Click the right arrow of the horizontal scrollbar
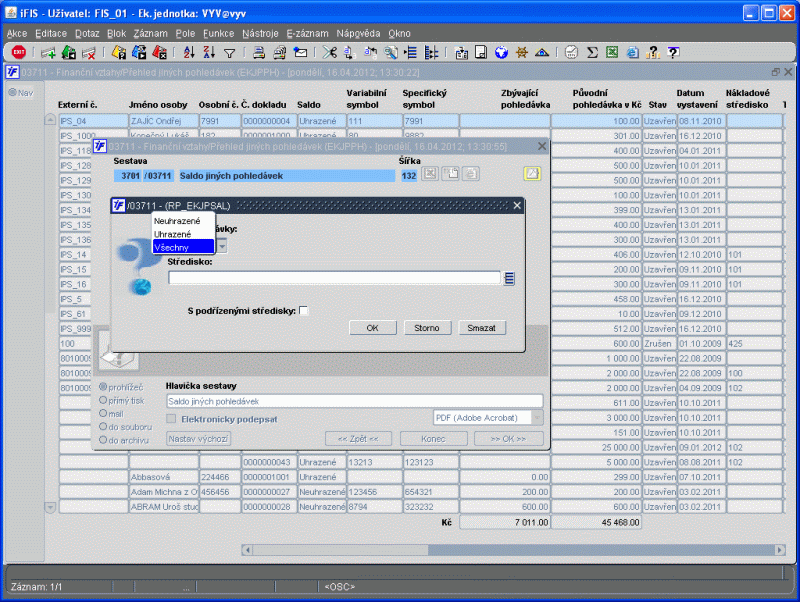 (x=779, y=550)
